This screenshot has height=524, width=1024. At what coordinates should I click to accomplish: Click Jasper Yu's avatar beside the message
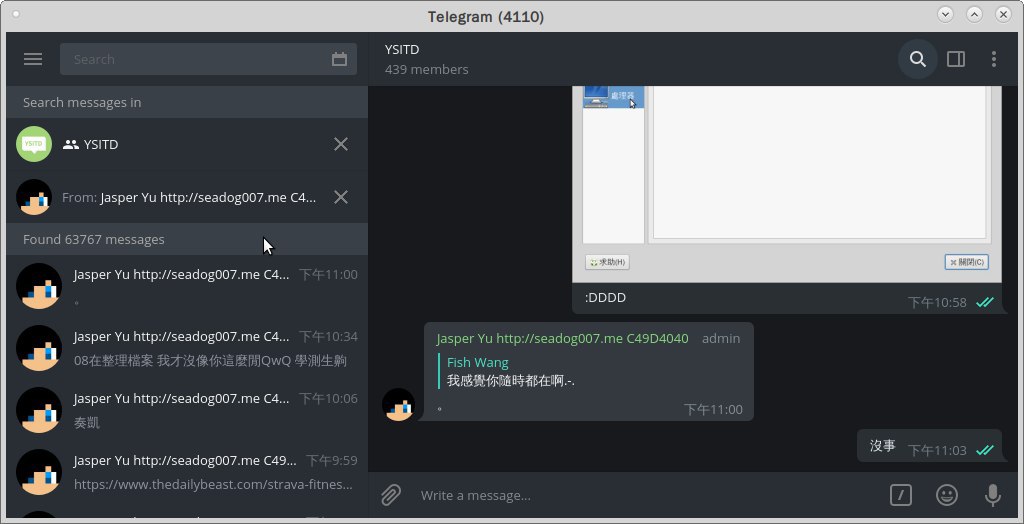click(398, 404)
